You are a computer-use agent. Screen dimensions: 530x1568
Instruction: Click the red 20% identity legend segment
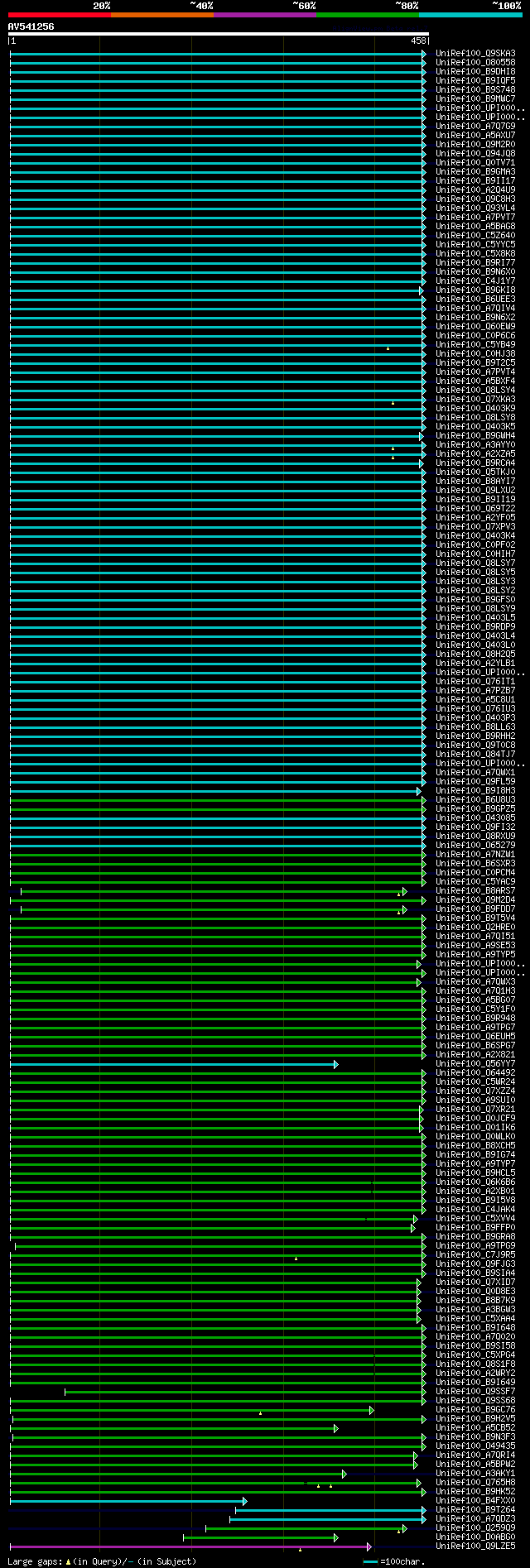point(60,15)
